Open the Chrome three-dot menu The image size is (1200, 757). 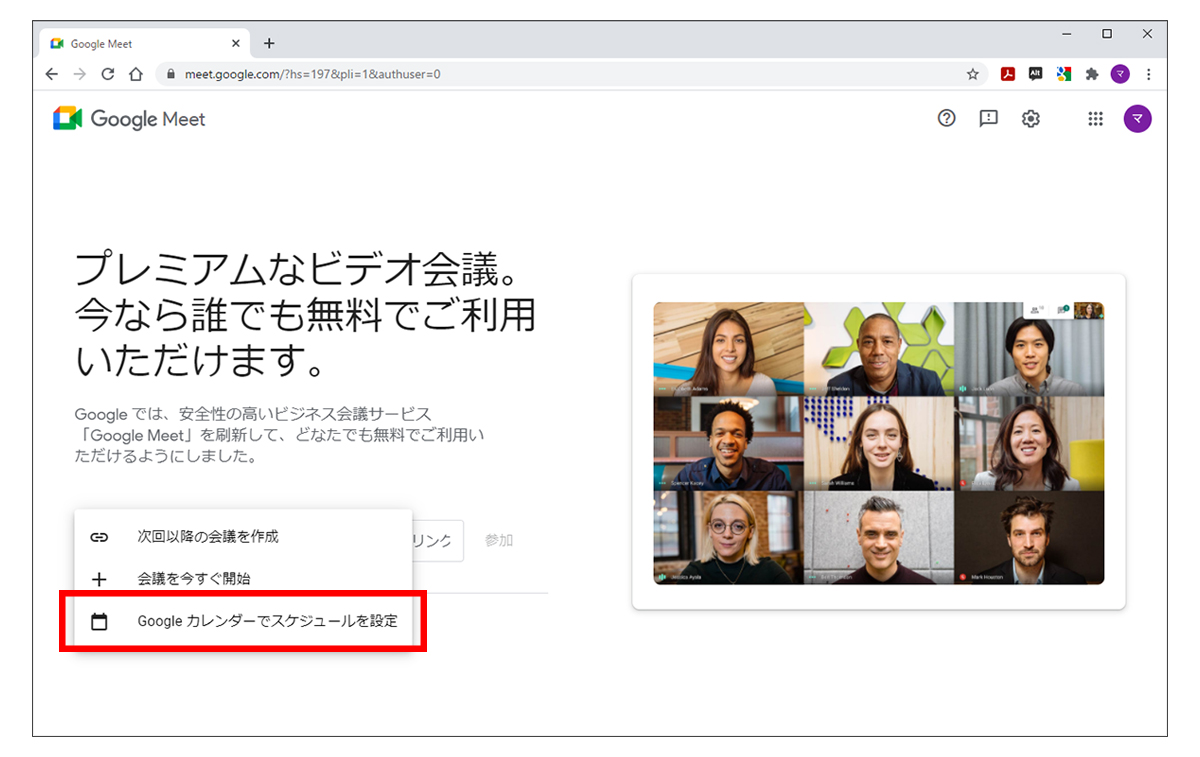tap(1149, 74)
